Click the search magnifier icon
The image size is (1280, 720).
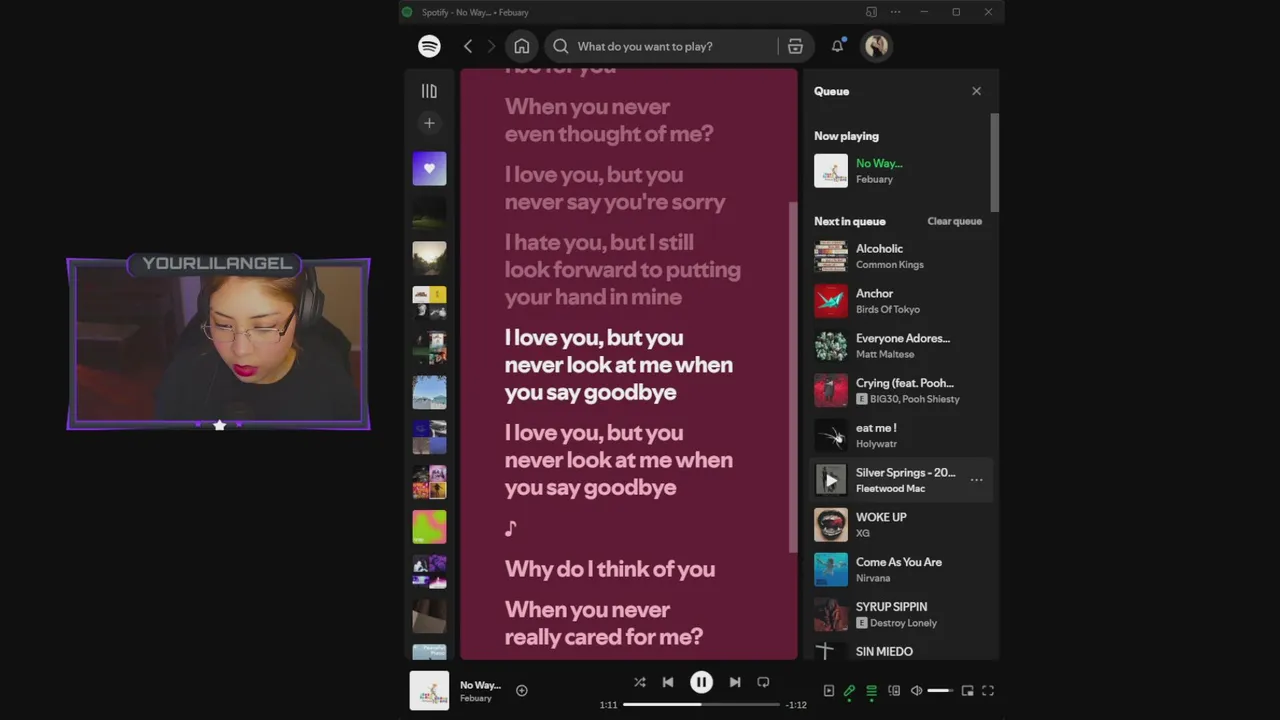(561, 46)
